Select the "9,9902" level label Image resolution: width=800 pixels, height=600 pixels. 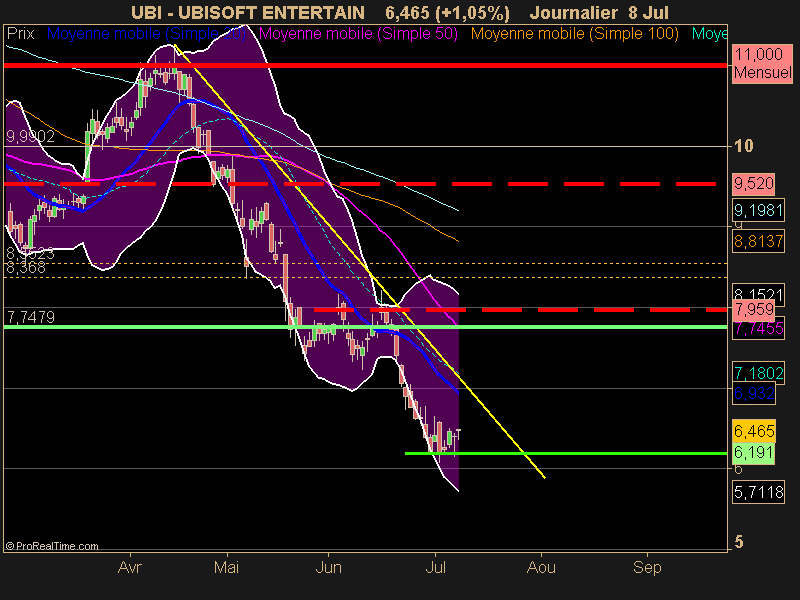tap(30, 136)
